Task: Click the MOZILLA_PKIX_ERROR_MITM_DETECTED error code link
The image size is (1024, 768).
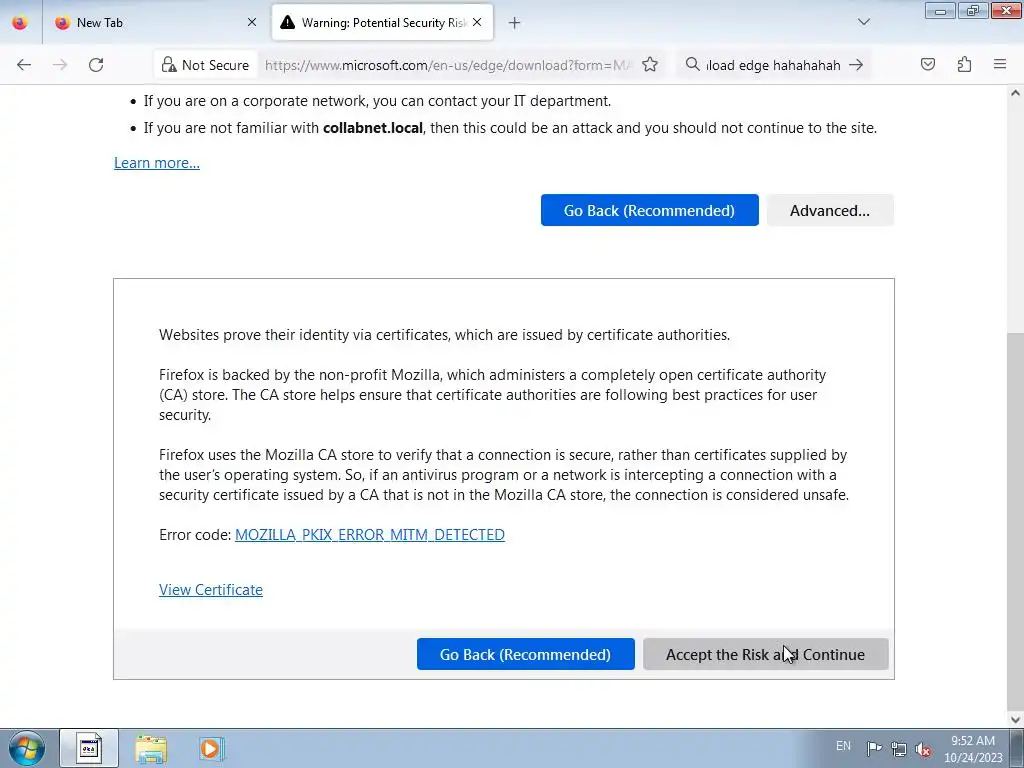Action: click(370, 535)
